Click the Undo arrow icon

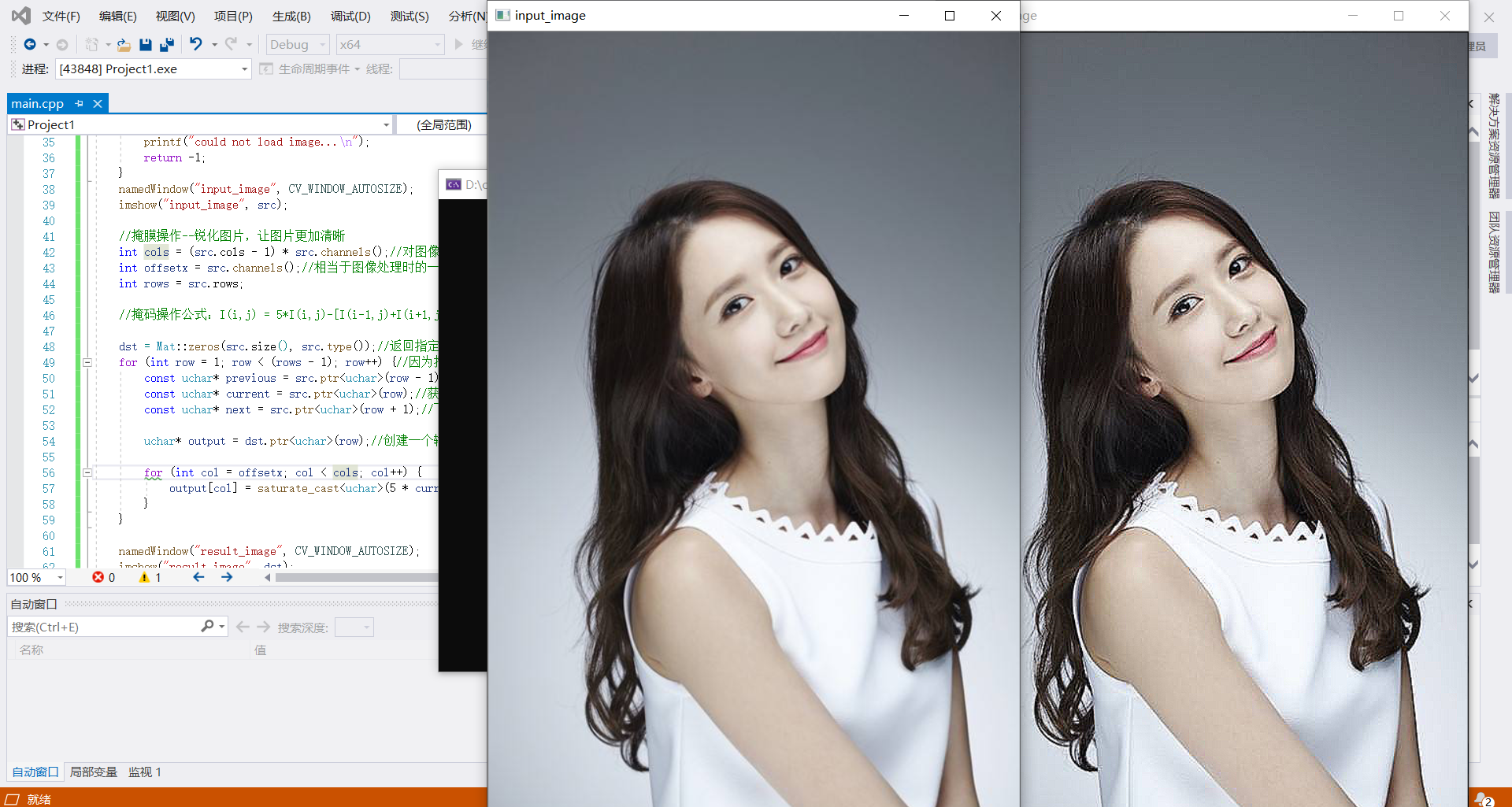tap(196, 44)
